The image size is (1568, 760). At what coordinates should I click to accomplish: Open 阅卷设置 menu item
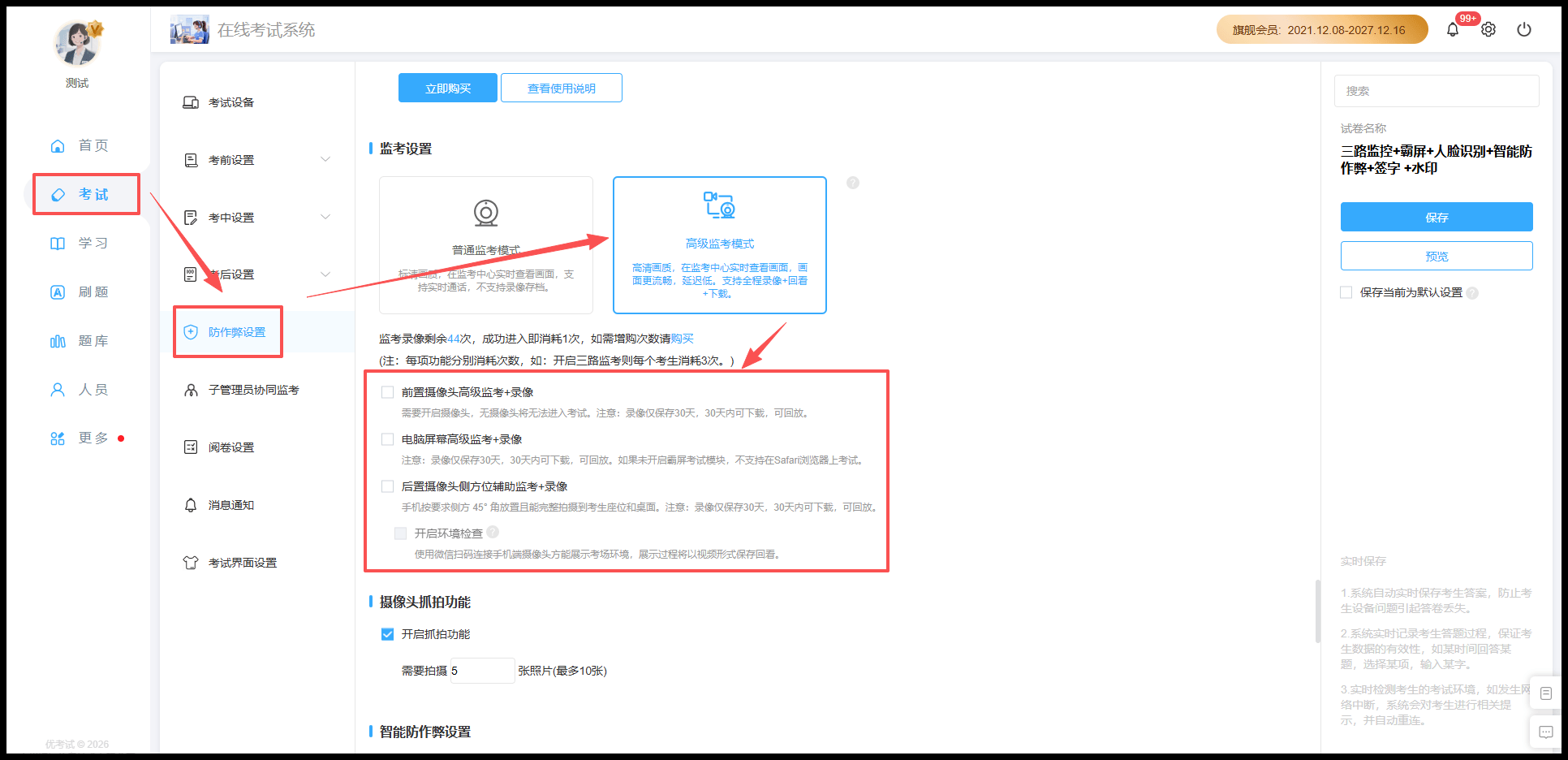[x=257, y=447]
